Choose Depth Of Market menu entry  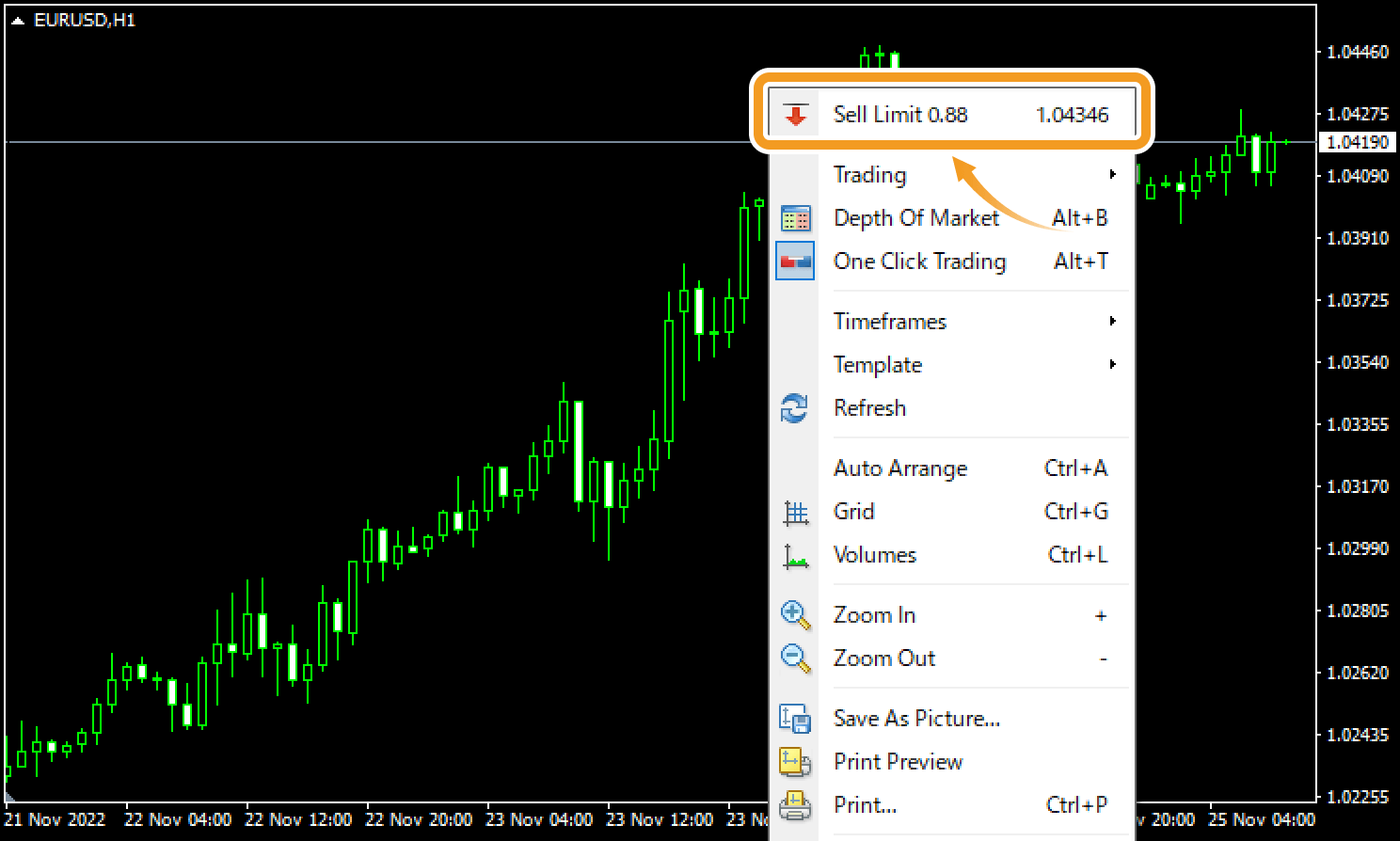pyautogui.click(x=915, y=217)
